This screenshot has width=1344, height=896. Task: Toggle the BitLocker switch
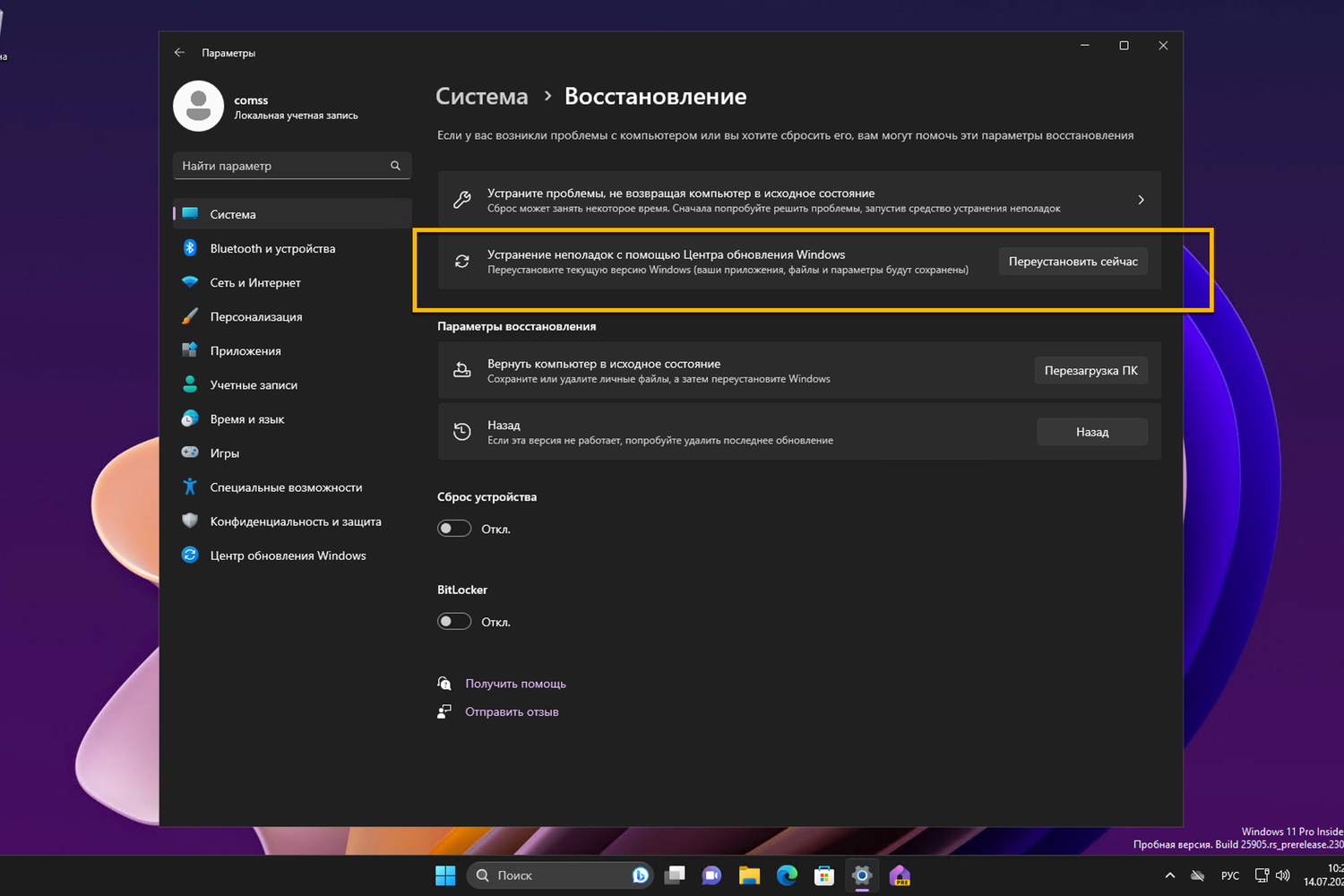point(454,622)
